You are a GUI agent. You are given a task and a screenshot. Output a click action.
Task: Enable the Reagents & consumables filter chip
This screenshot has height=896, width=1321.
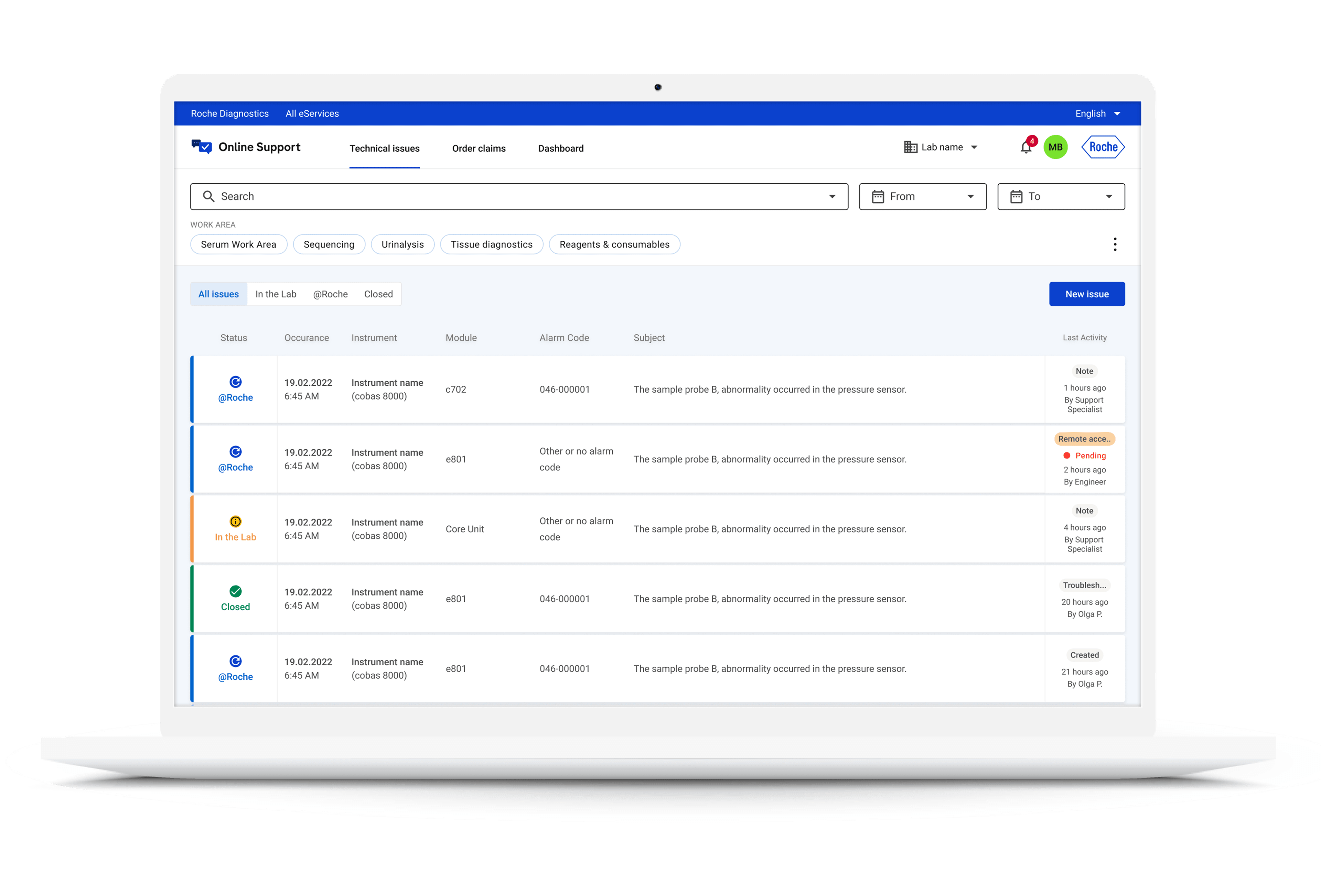(x=614, y=244)
